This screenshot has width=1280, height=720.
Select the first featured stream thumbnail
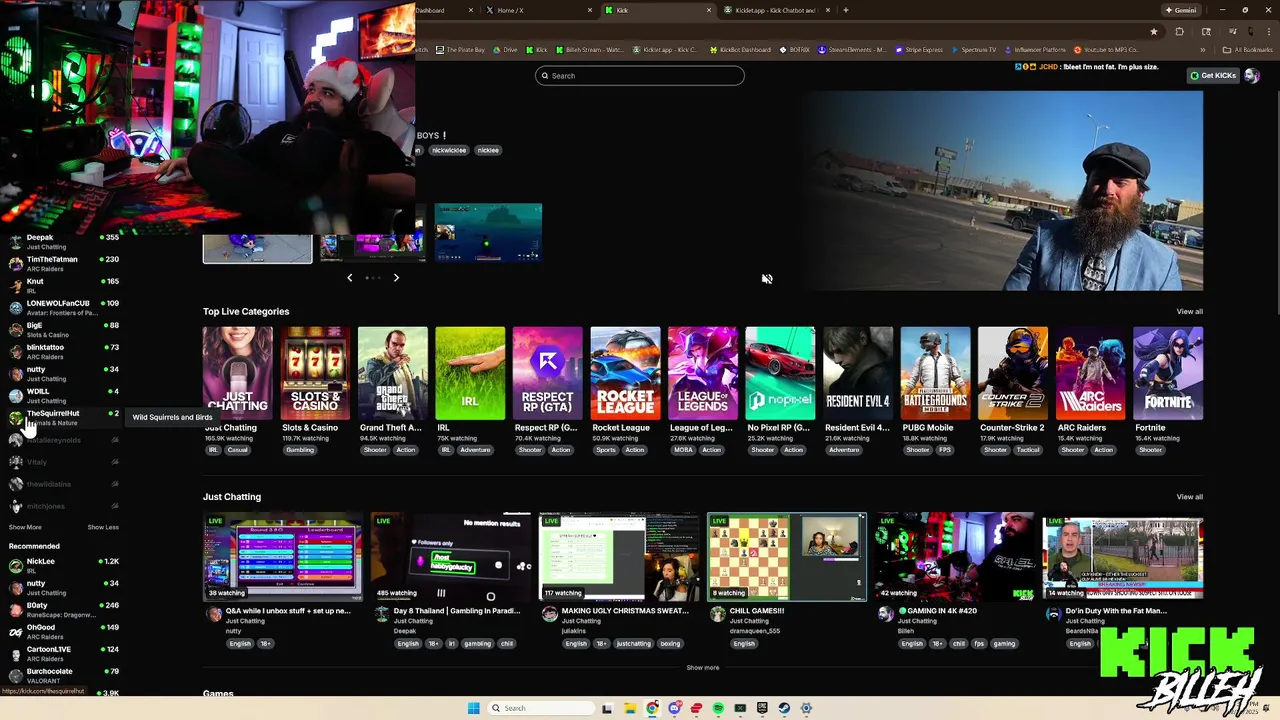coord(258,249)
